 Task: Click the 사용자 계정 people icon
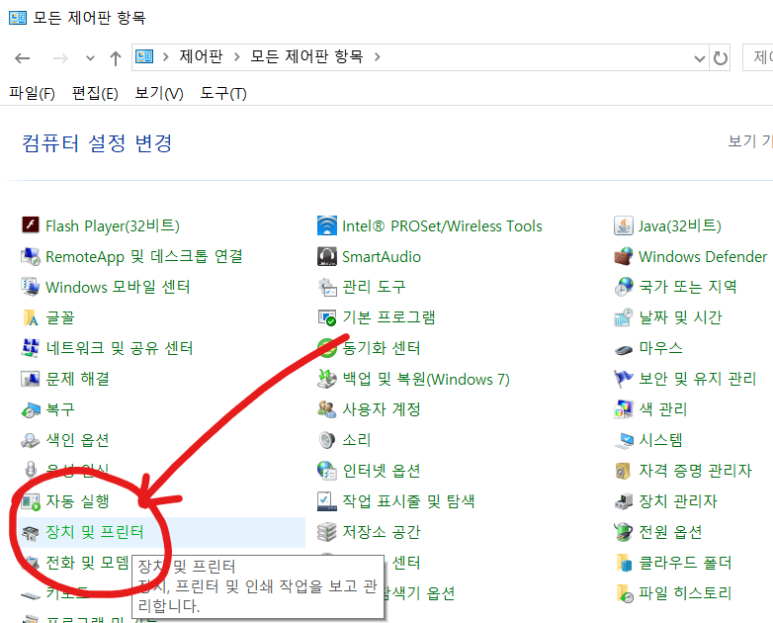click(327, 410)
